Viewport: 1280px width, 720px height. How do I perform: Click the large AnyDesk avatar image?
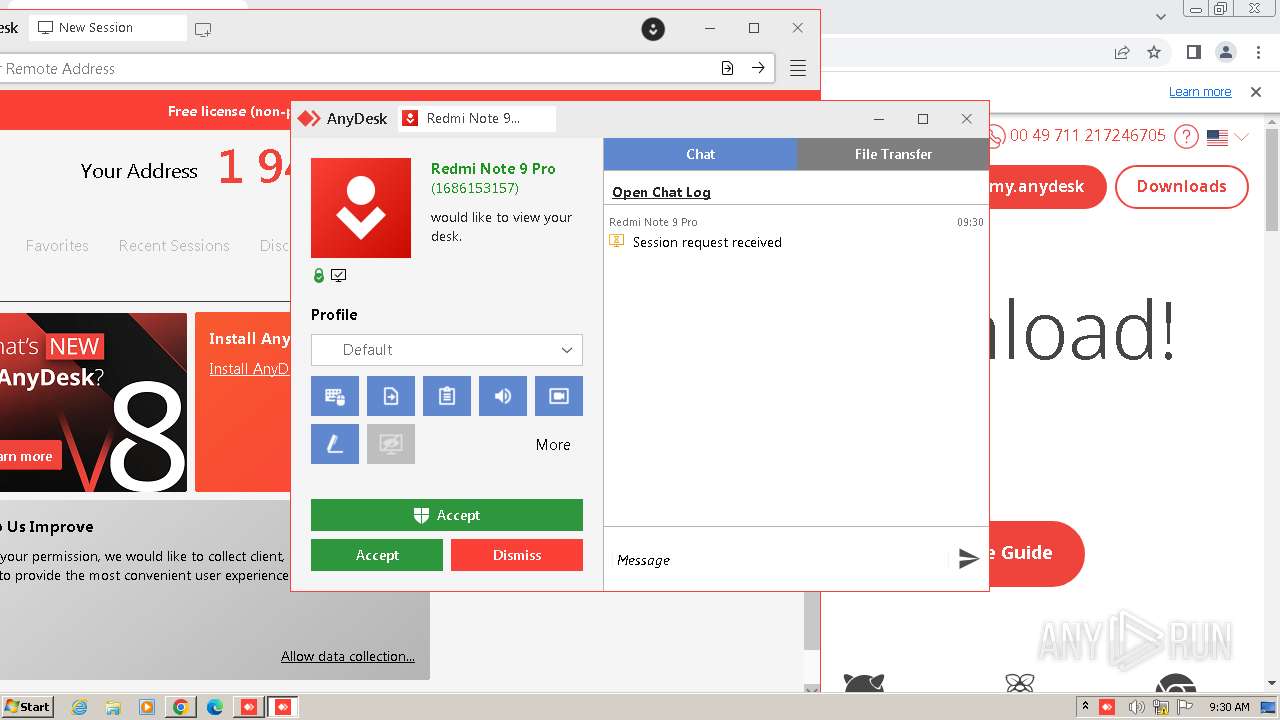click(361, 208)
